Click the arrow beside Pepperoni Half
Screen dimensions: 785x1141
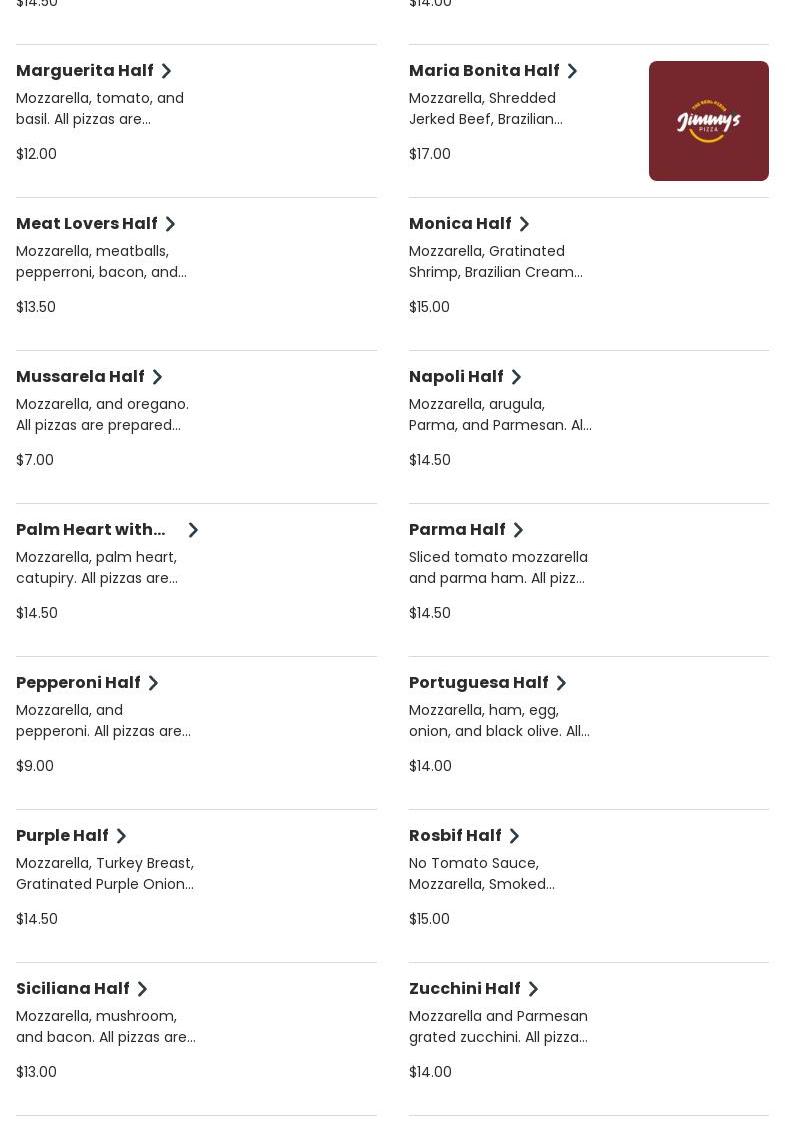click(153, 683)
